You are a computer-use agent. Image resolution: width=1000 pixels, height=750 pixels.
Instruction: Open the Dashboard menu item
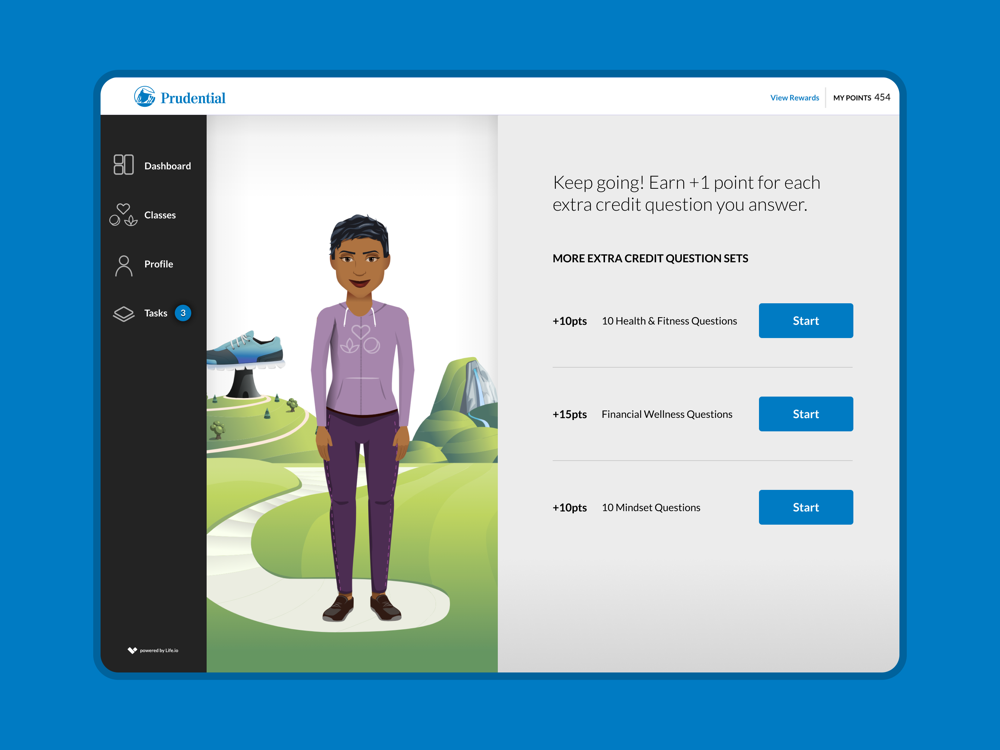[167, 166]
